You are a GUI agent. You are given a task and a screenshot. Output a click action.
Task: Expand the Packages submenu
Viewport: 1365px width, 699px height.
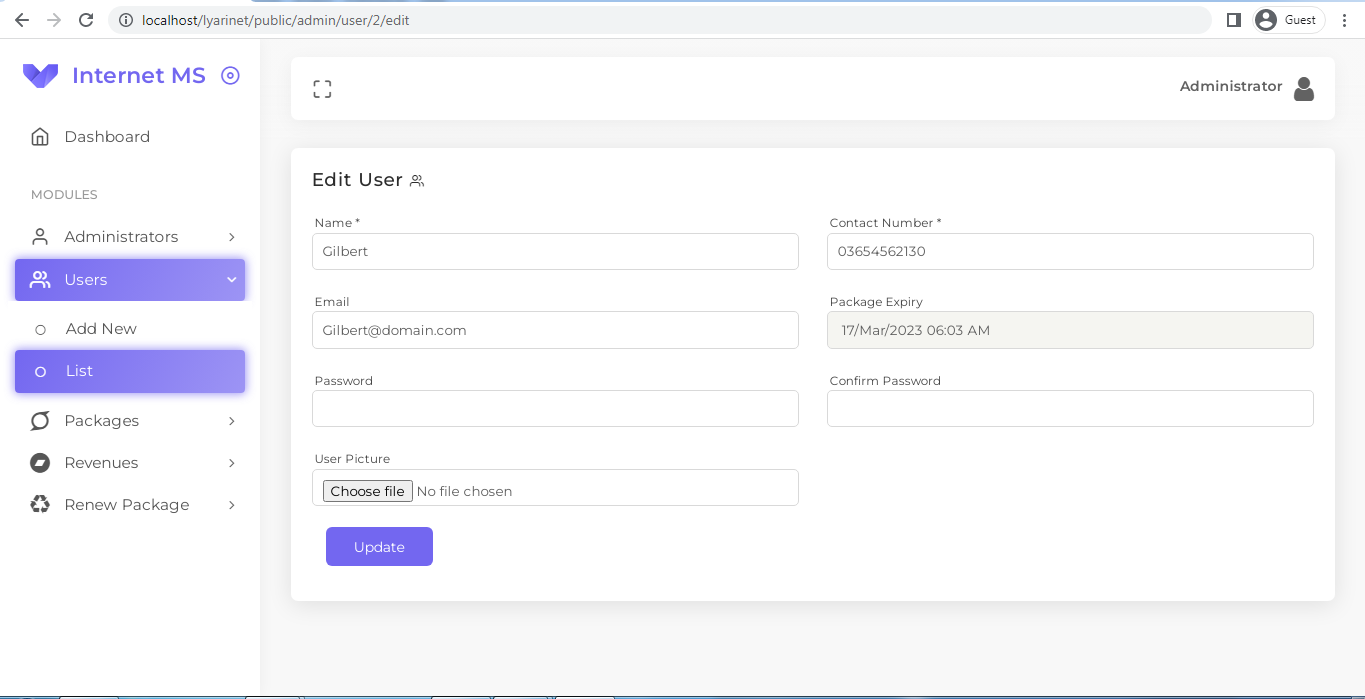[x=232, y=421]
